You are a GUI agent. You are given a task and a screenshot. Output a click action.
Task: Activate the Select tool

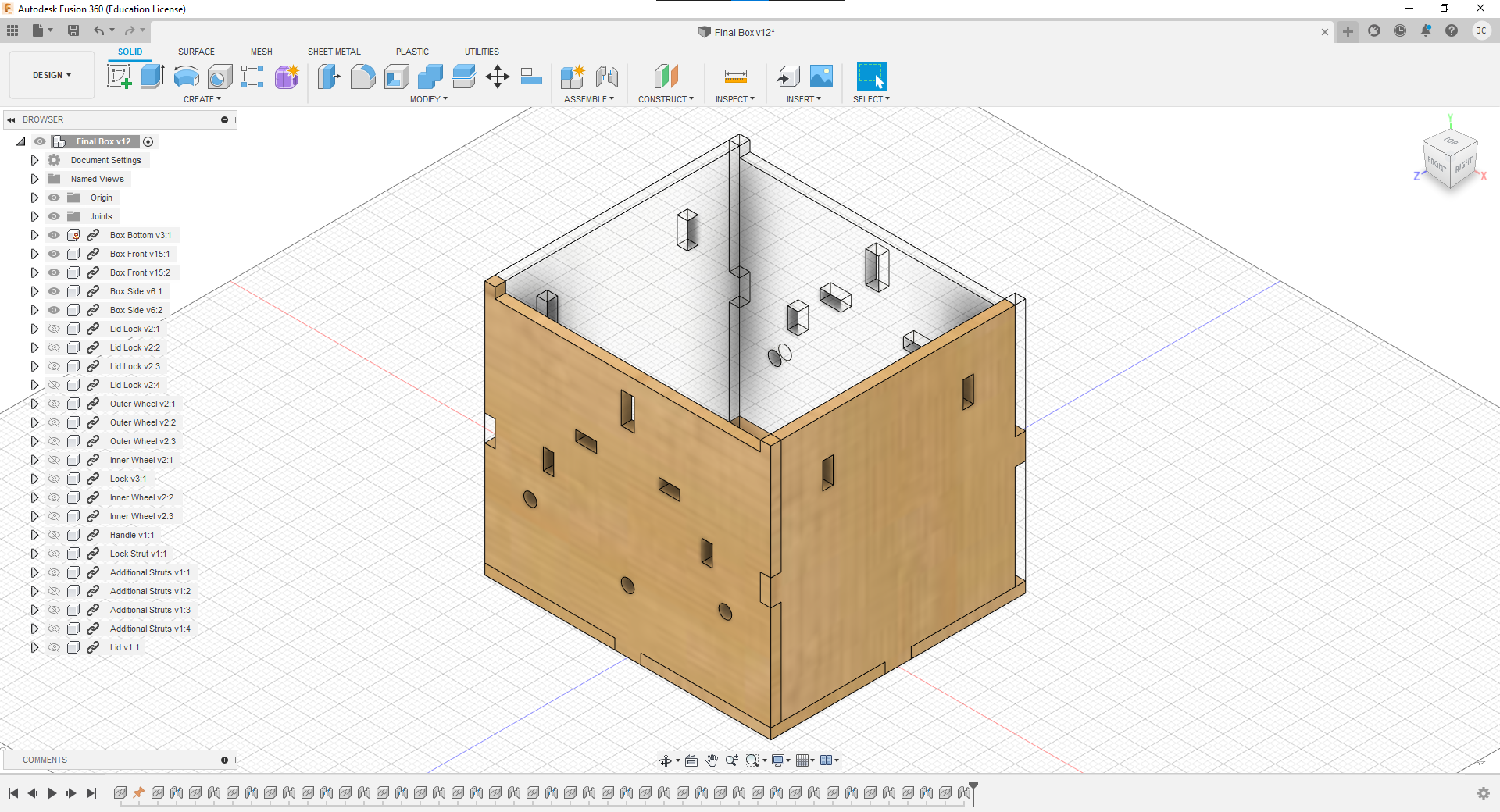(872, 77)
